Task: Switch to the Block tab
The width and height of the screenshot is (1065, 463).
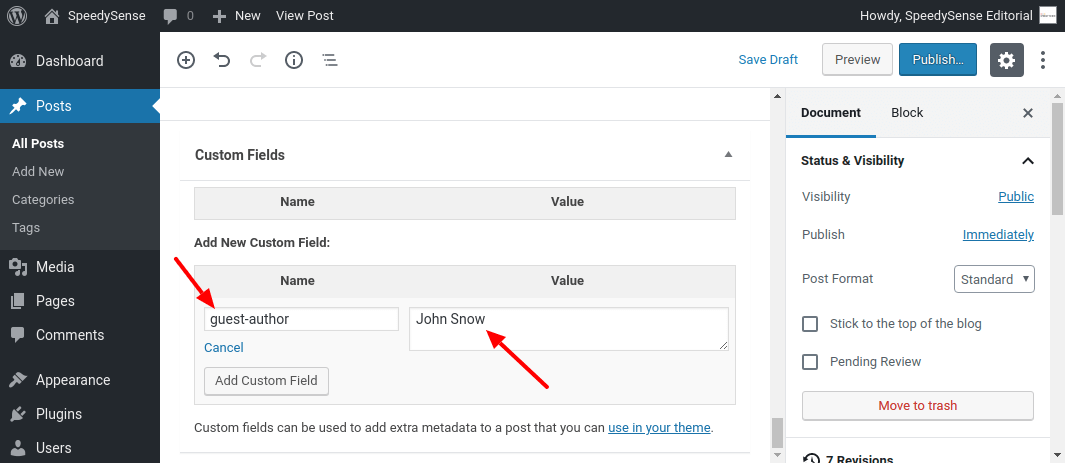Action: click(907, 113)
